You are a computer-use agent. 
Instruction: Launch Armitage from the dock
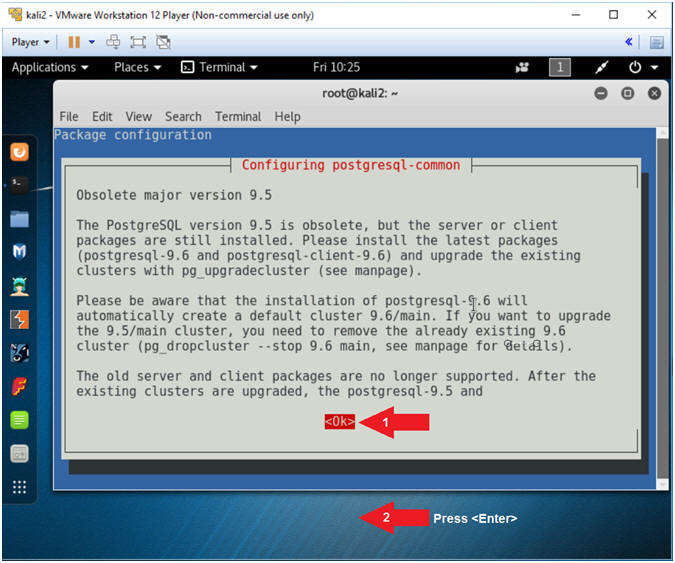pyautogui.click(x=19, y=286)
